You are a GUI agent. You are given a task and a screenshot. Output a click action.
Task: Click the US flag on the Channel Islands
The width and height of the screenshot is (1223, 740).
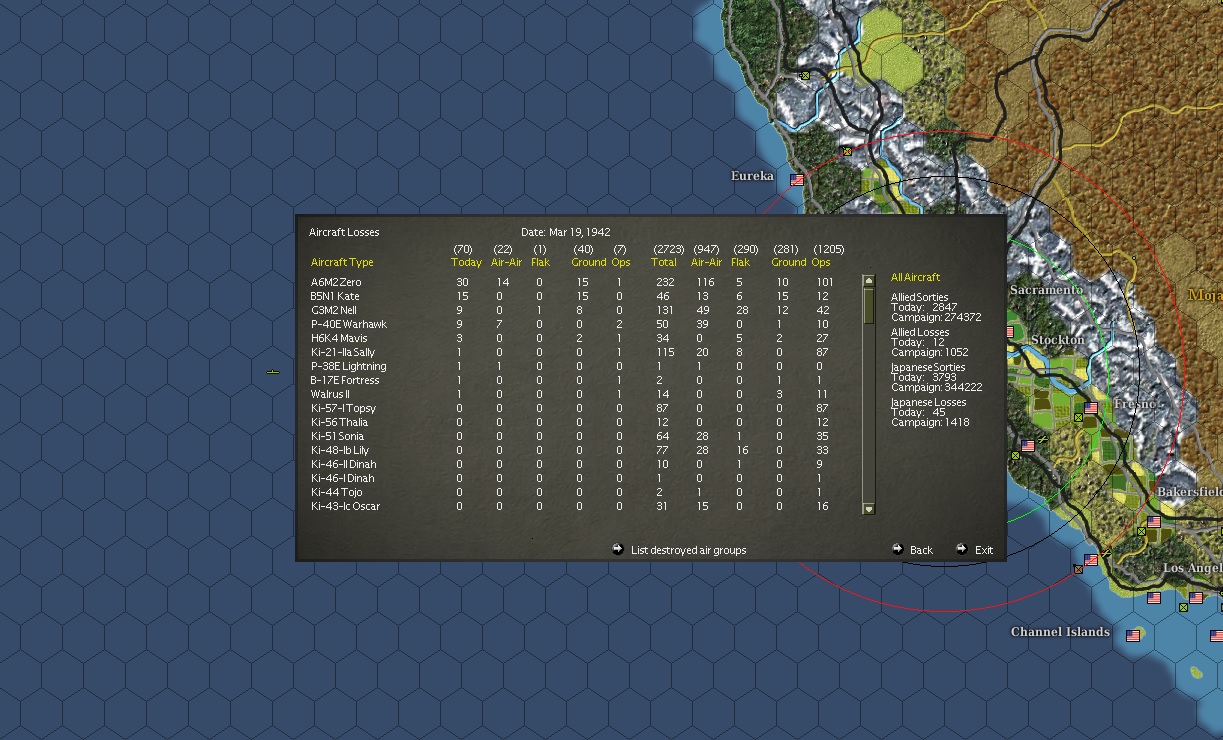[x=1132, y=635]
